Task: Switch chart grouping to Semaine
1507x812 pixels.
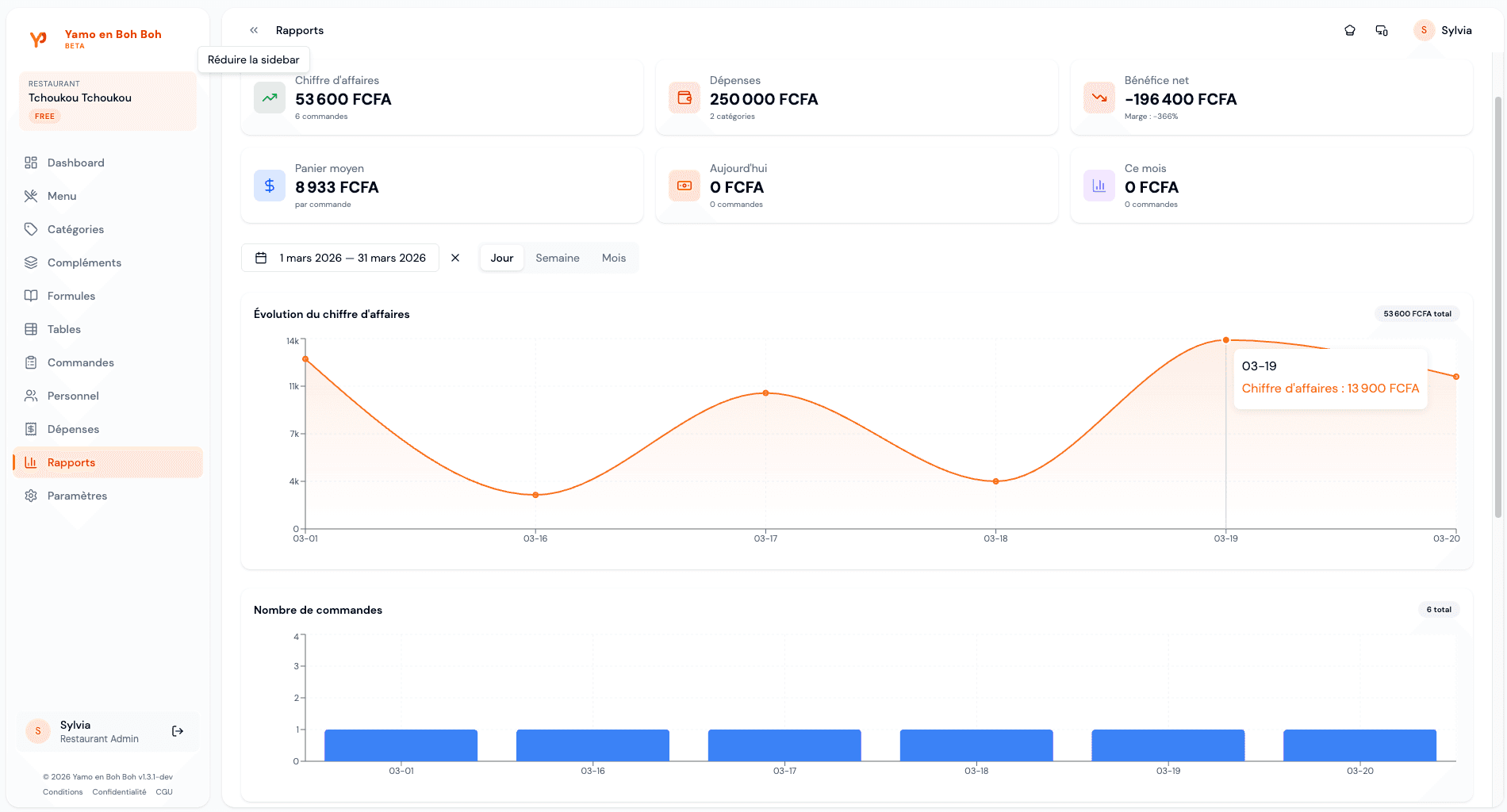Action: 557,258
